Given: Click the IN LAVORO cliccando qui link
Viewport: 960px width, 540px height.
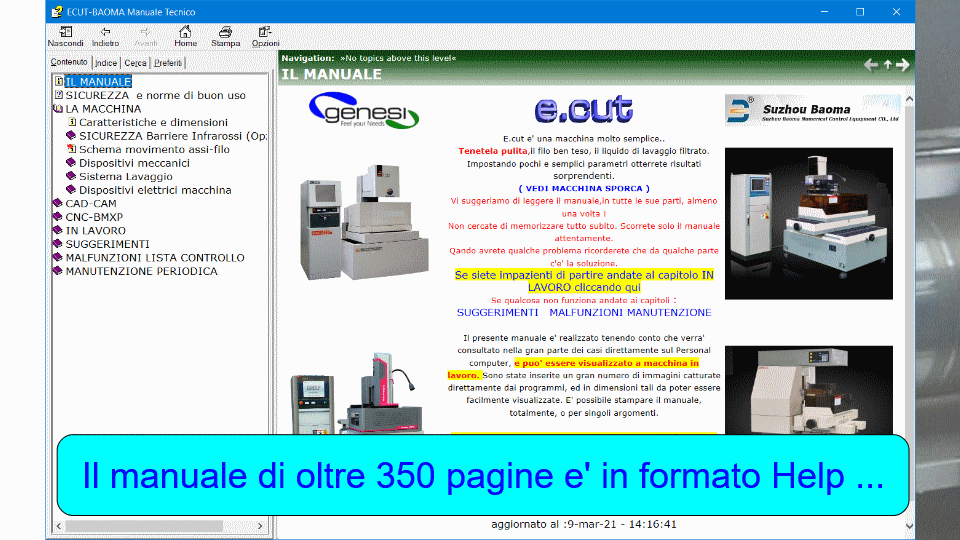Looking at the screenshot, I should pos(584,281).
